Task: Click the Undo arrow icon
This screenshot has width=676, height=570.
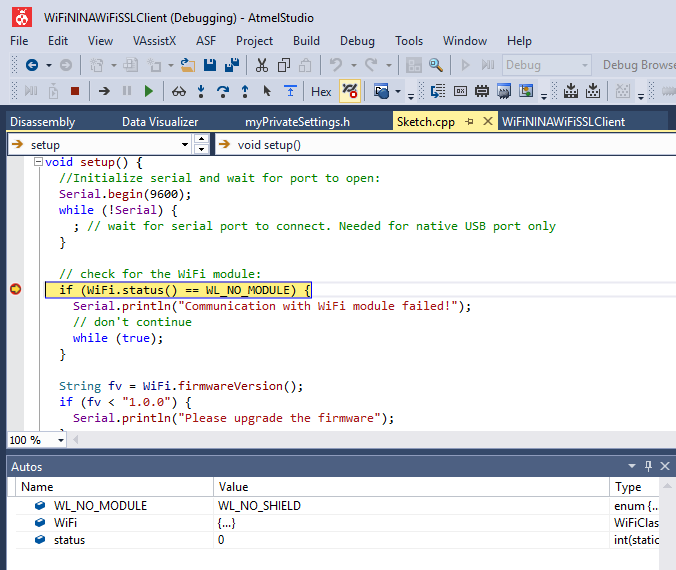Action: tap(336, 65)
